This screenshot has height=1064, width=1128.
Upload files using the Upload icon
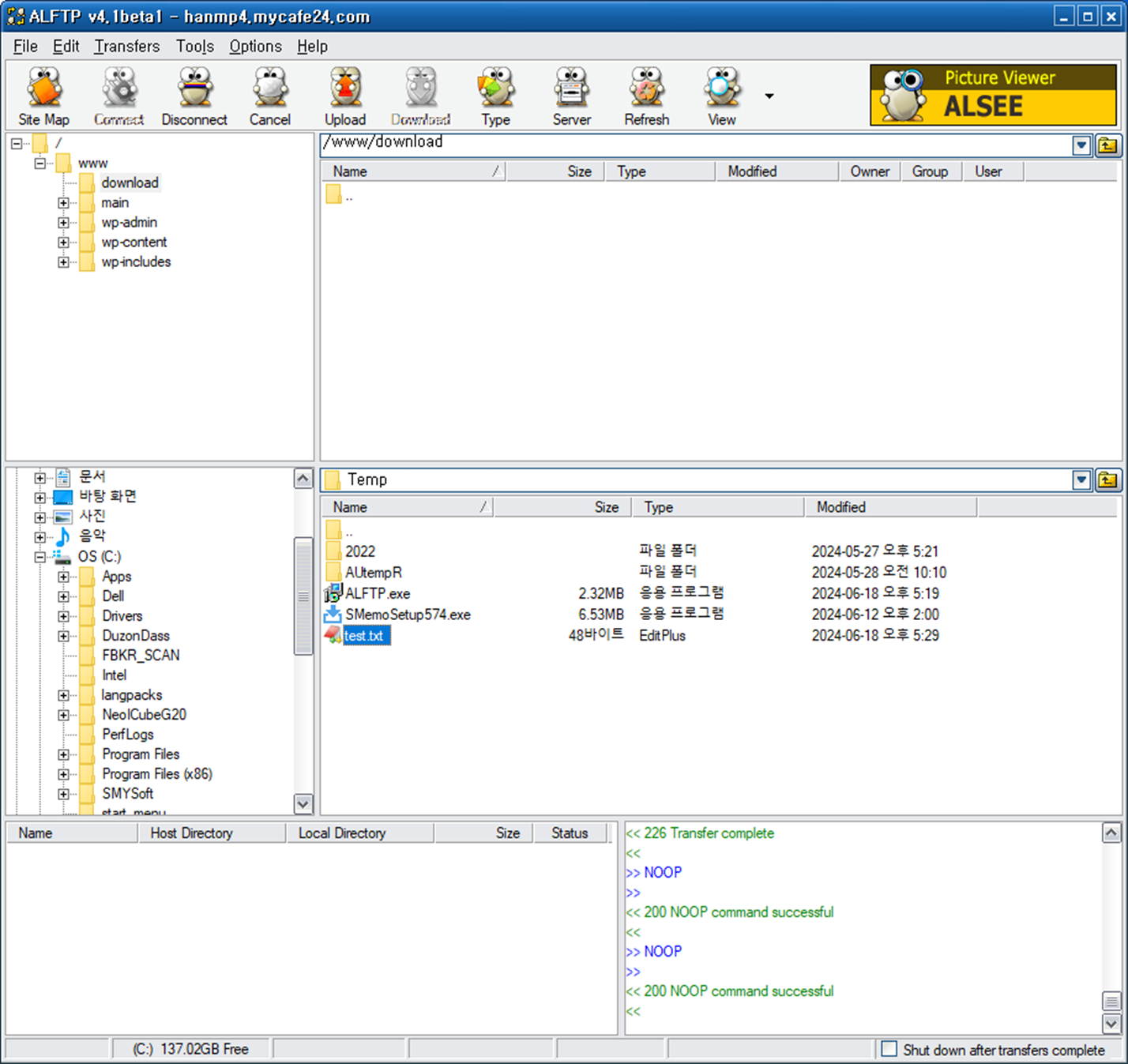click(345, 95)
